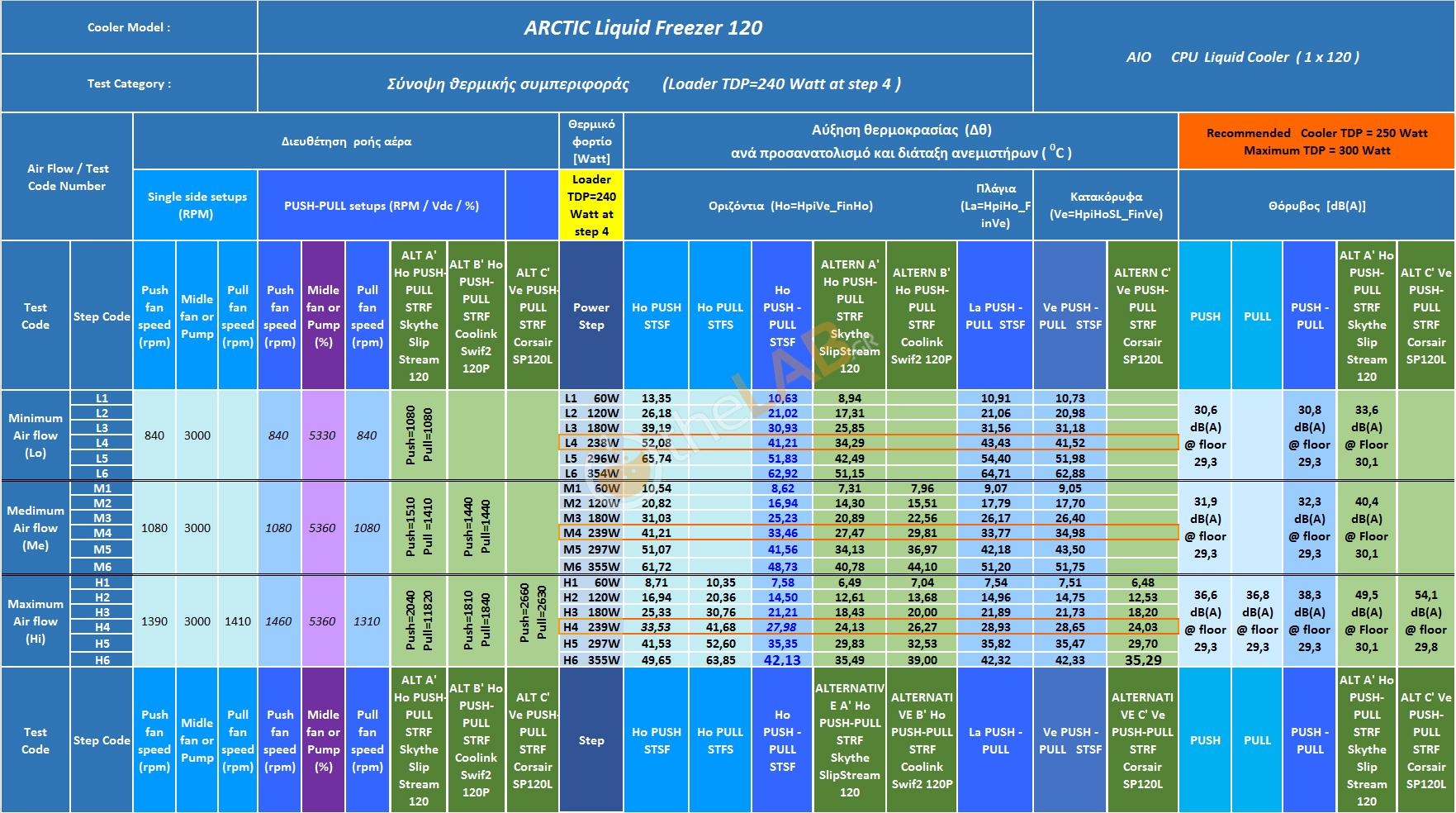
Task: Click the large value "35,29" in row H6
Action: tap(1142, 660)
